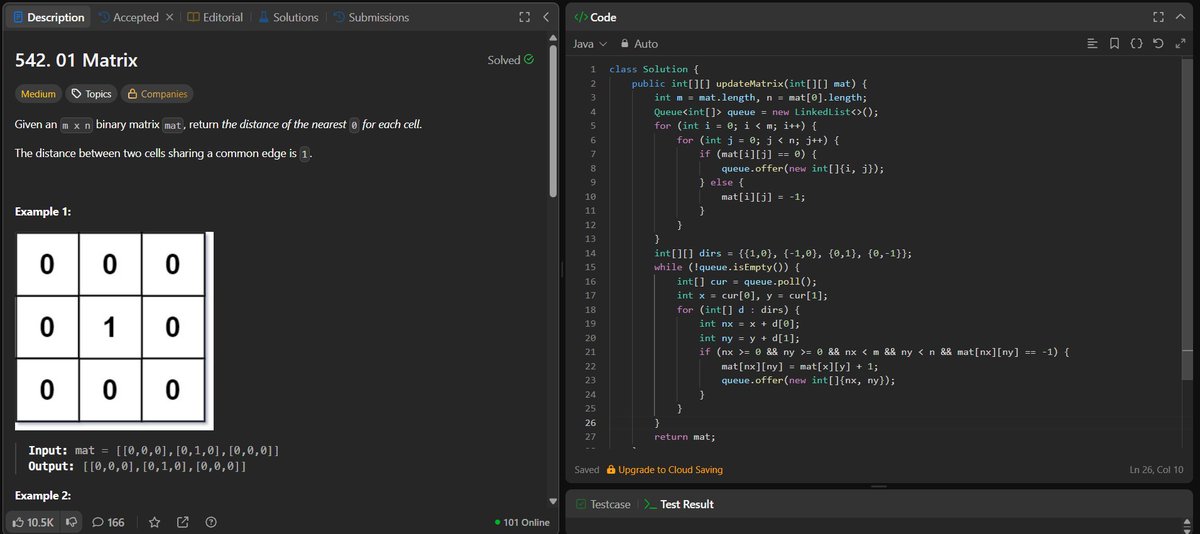Viewport: 1200px width, 534px height.
Task: Click the Saved status text
Action: point(587,469)
